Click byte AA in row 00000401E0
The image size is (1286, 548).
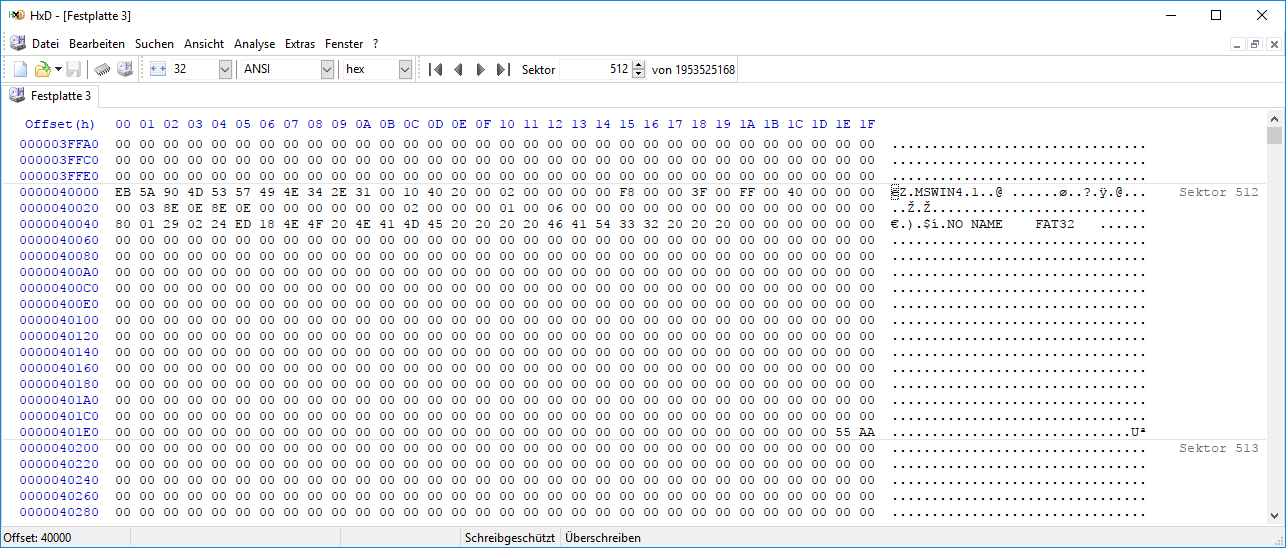(867, 432)
